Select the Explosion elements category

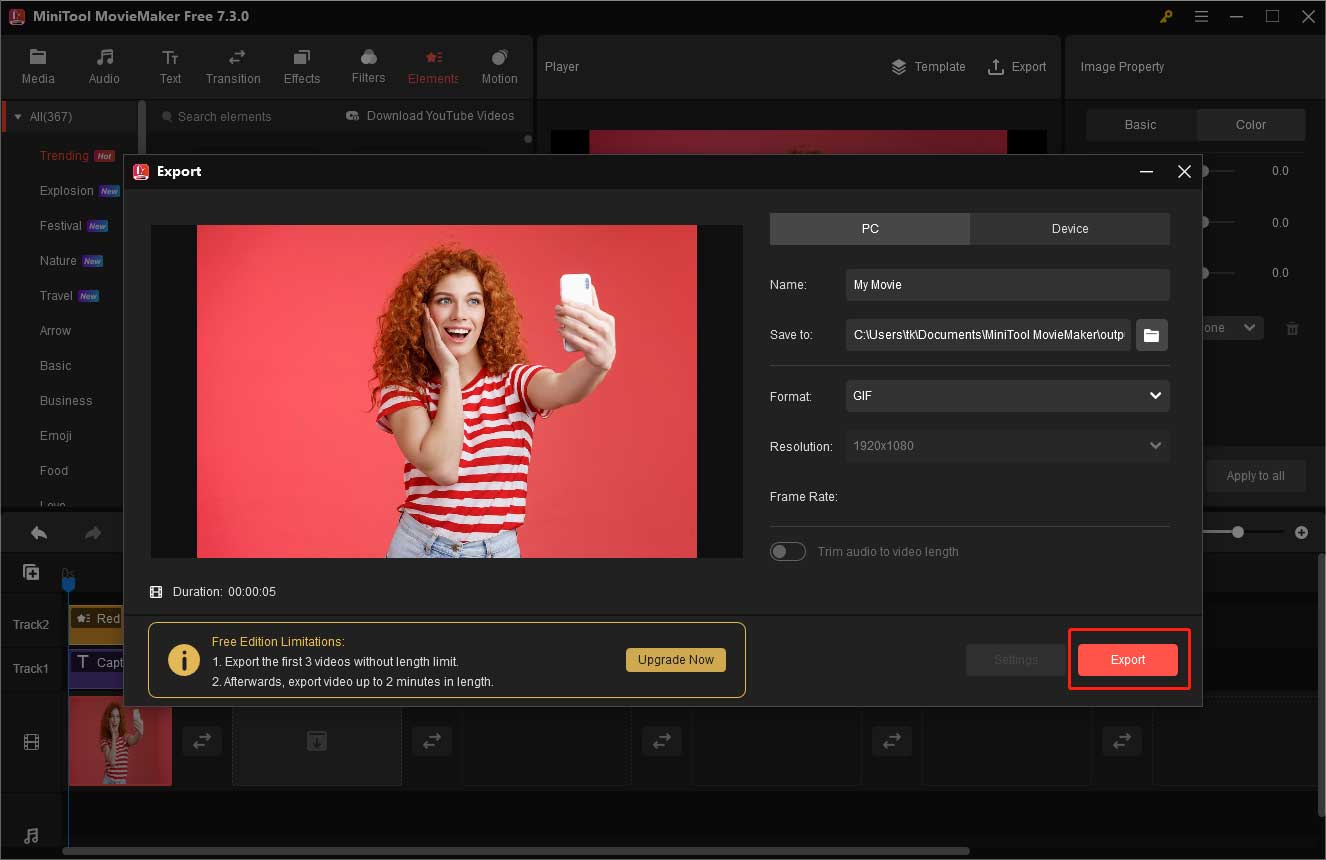pyautogui.click(x=66, y=191)
